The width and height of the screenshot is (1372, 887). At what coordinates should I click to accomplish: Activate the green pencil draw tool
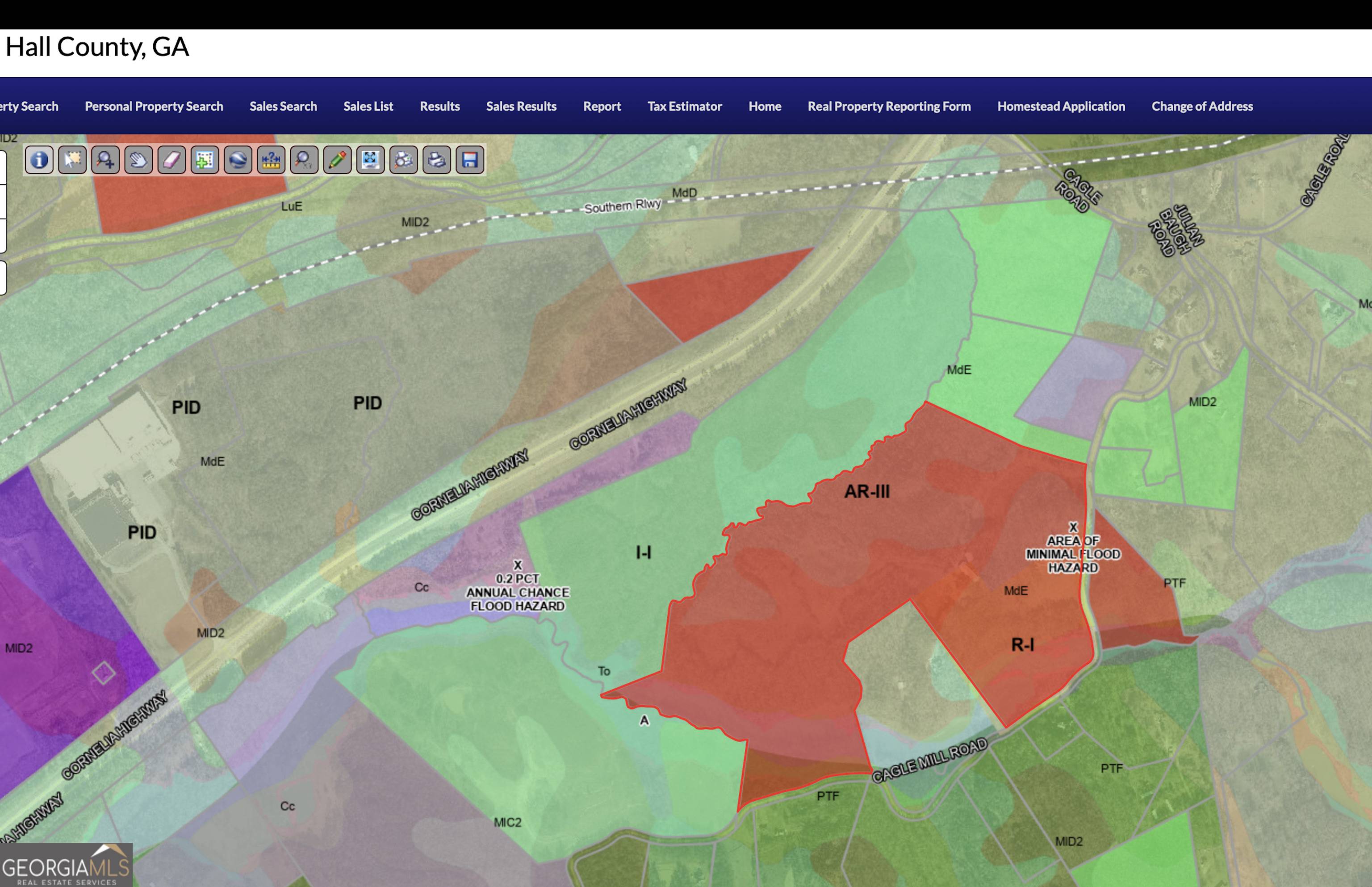click(338, 160)
